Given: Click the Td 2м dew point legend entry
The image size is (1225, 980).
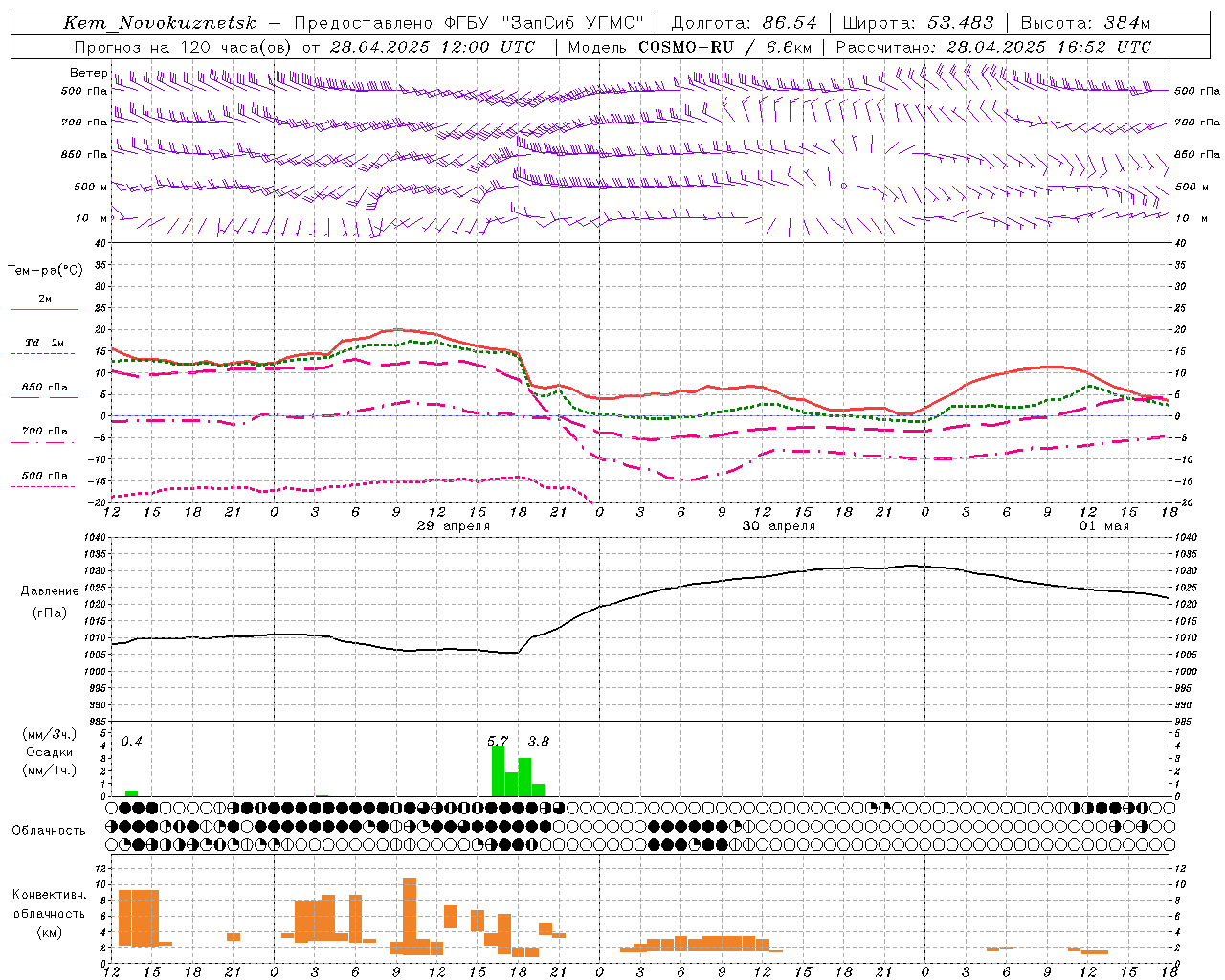Looking at the screenshot, I should click(x=45, y=343).
